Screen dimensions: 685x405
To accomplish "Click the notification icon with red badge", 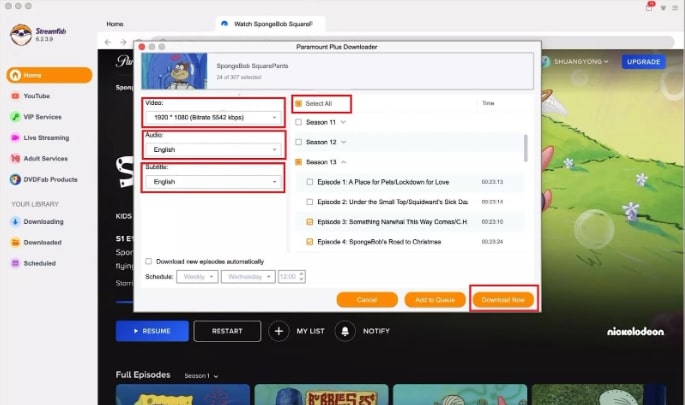I will tap(650, 6).
